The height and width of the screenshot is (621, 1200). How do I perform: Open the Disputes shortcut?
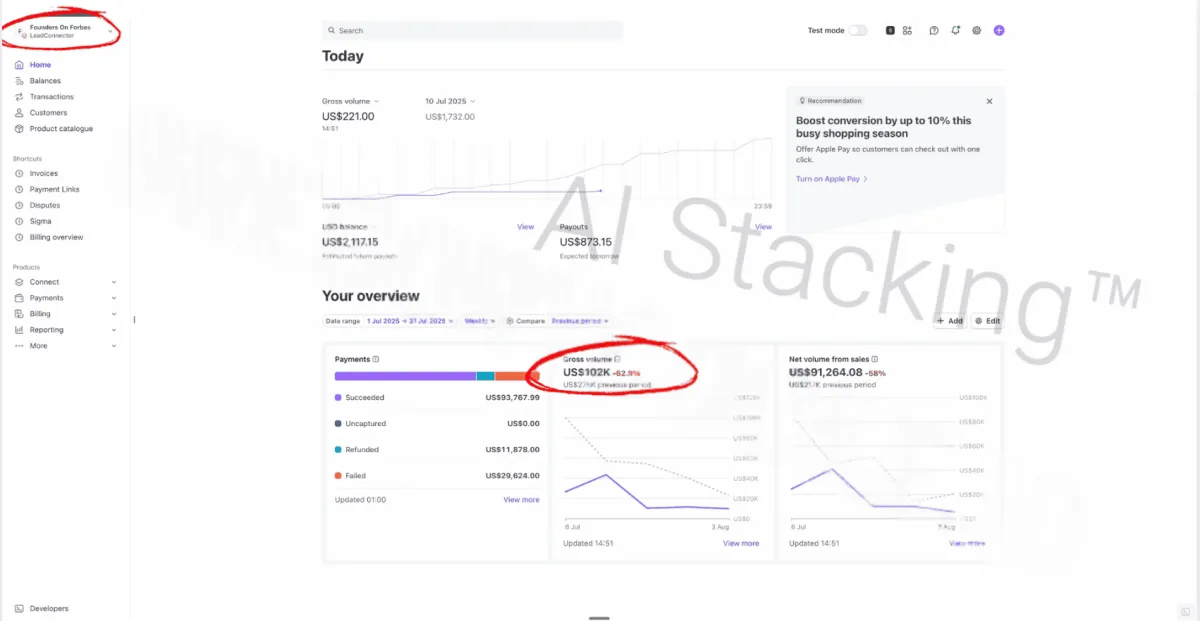[45, 205]
